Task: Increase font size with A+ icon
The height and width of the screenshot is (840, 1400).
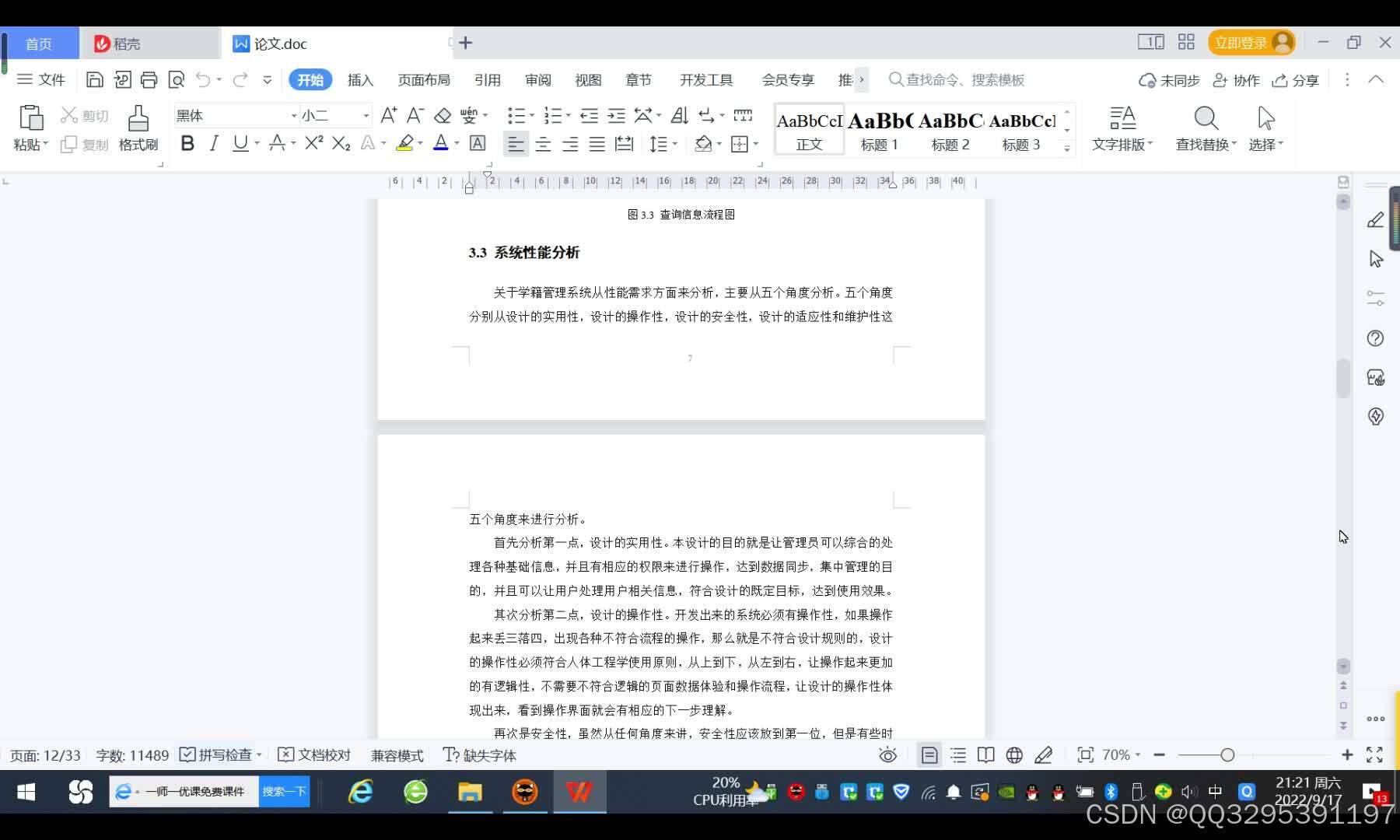Action: [389, 116]
